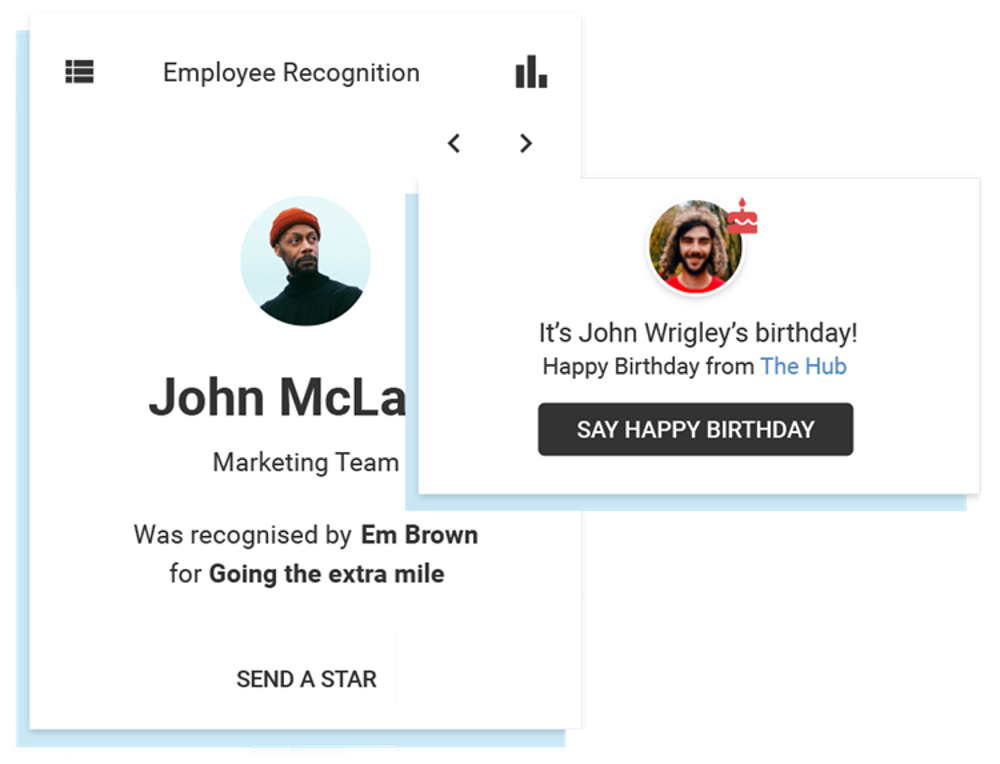Click the SAY HAPPY BIRTHDAY button
This screenshot has width=1000, height=764.
695,429
